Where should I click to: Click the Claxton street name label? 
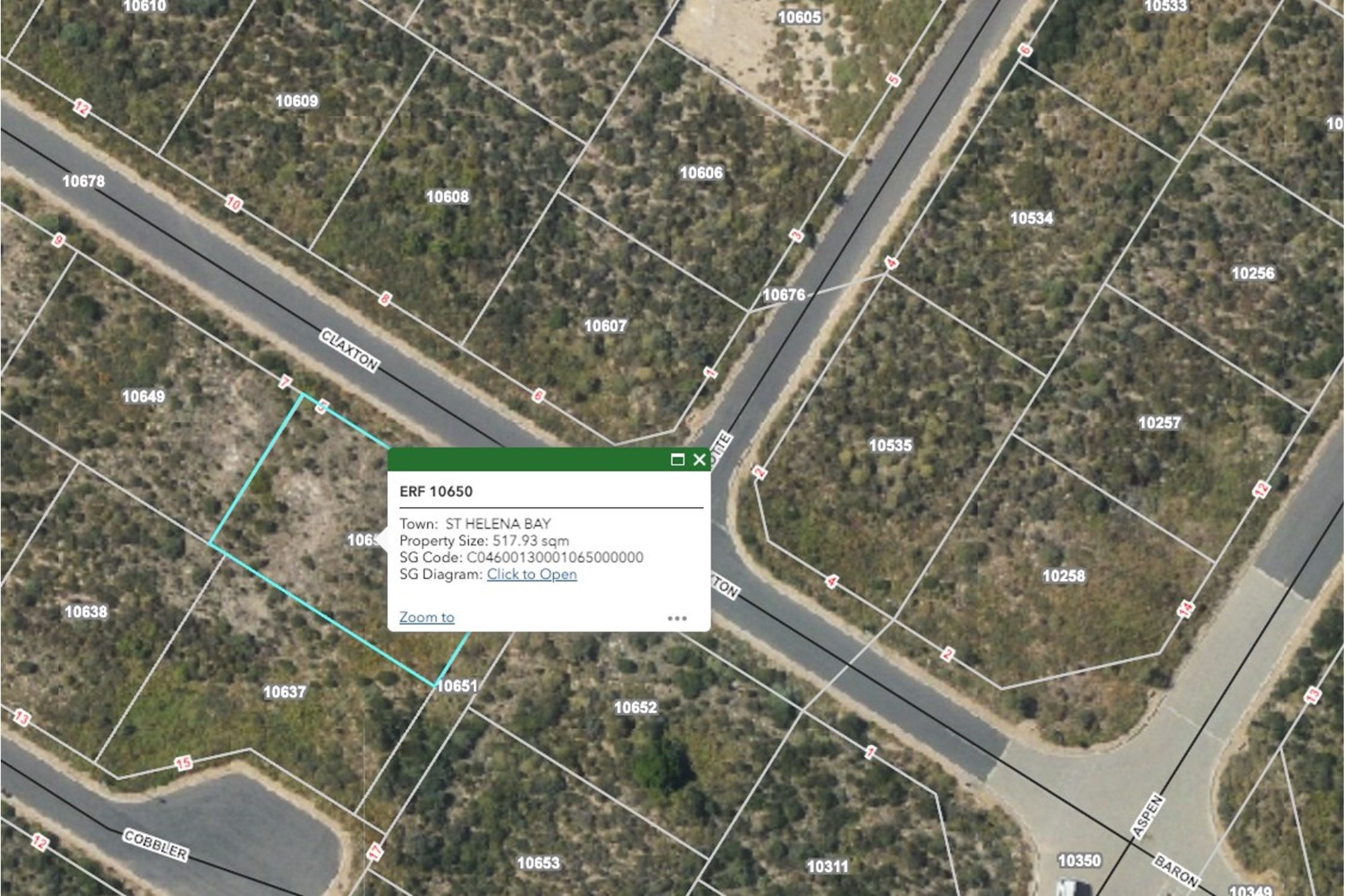click(350, 350)
